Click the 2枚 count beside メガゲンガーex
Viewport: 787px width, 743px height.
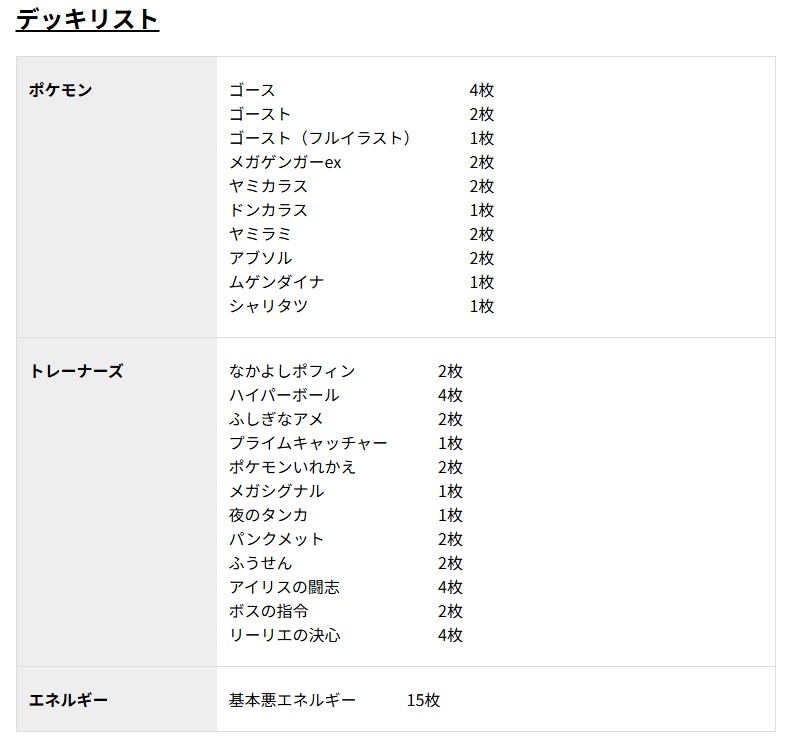[x=482, y=162]
